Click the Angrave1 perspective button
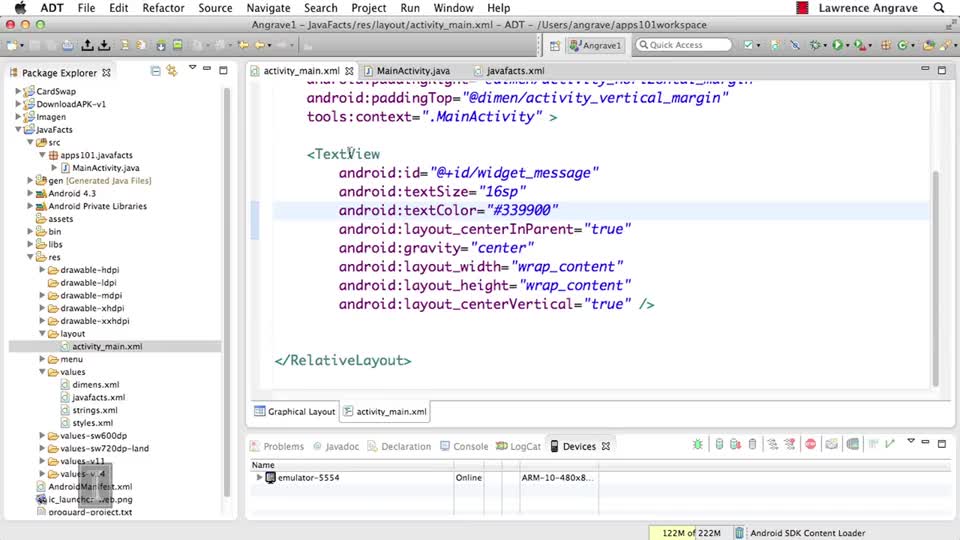The height and width of the screenshot is (540, 960). pyautogui.click(x=595, y=45)
